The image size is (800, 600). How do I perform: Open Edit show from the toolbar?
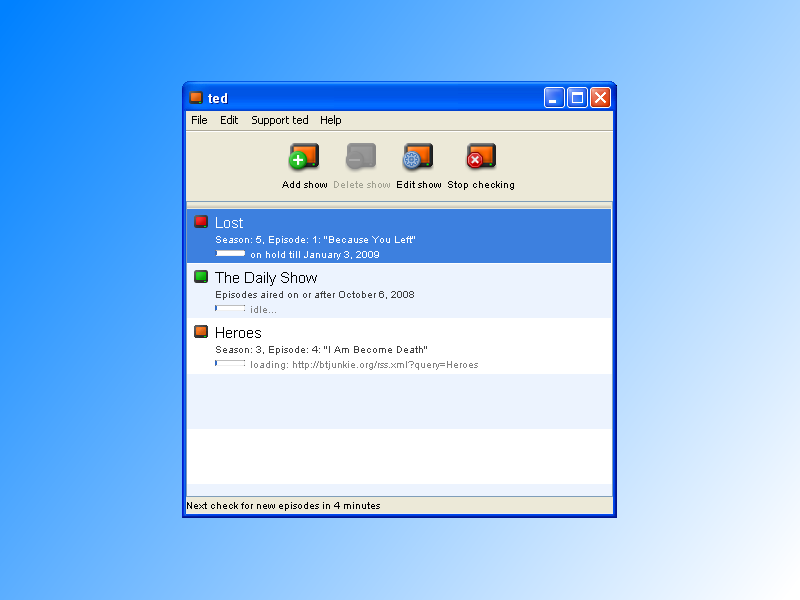pyautogui.click(x=418, y=158)
